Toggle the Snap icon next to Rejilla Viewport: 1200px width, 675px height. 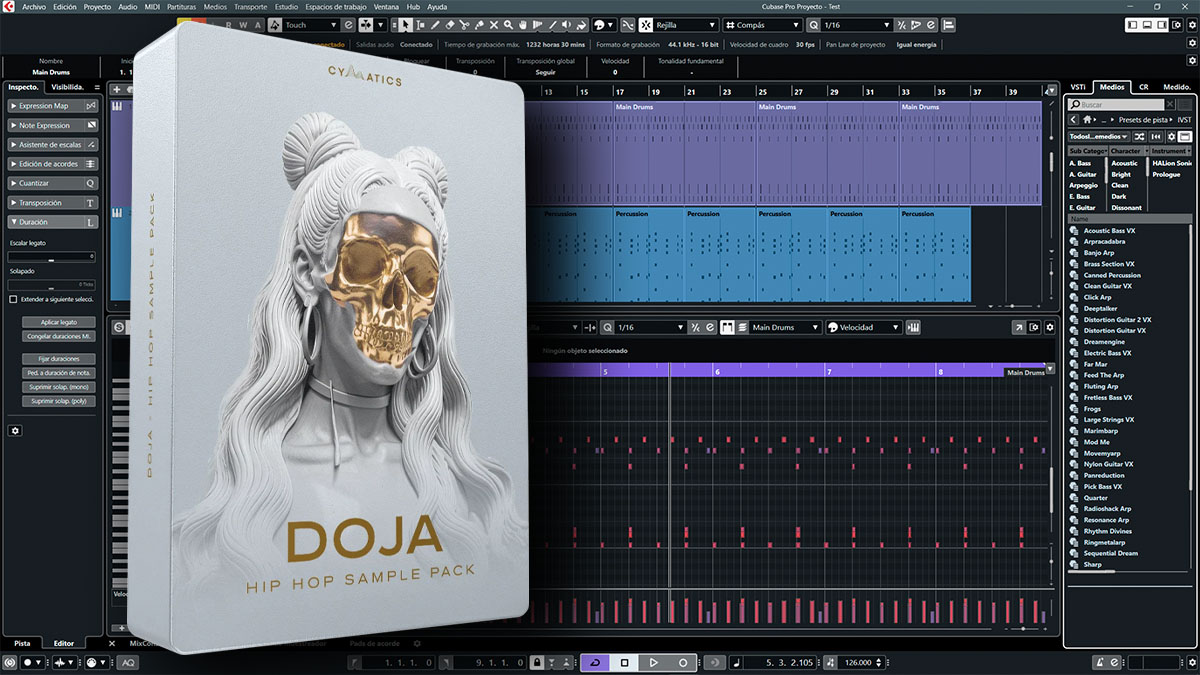(646, 24)
